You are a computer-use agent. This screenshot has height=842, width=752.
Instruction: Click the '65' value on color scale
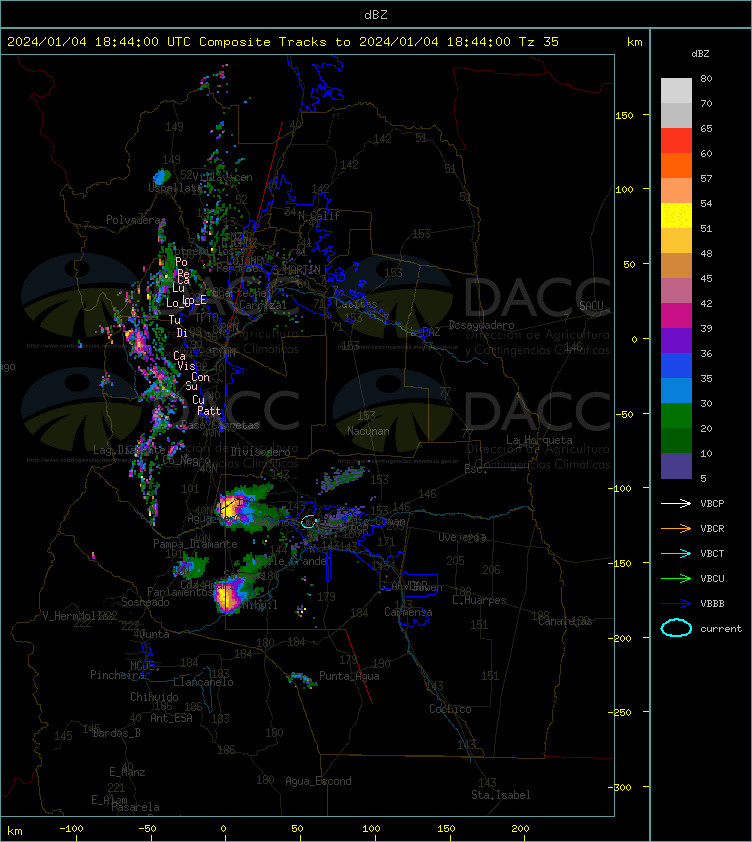tap(706, 128)
